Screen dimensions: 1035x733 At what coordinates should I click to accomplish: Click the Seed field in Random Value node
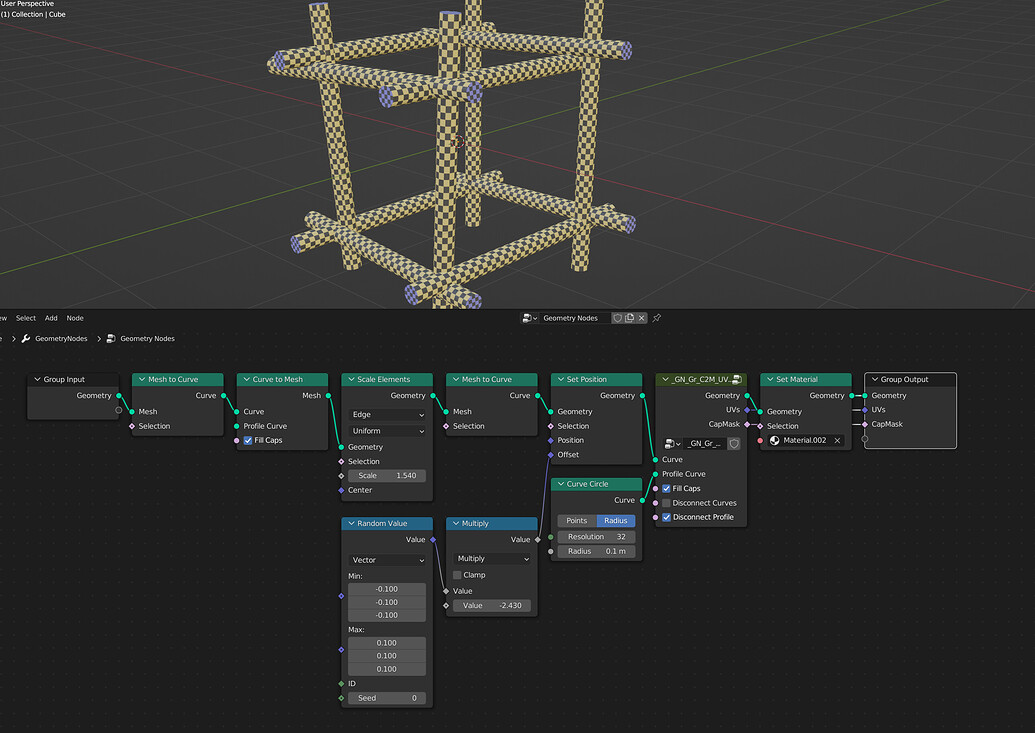[386, 697]
